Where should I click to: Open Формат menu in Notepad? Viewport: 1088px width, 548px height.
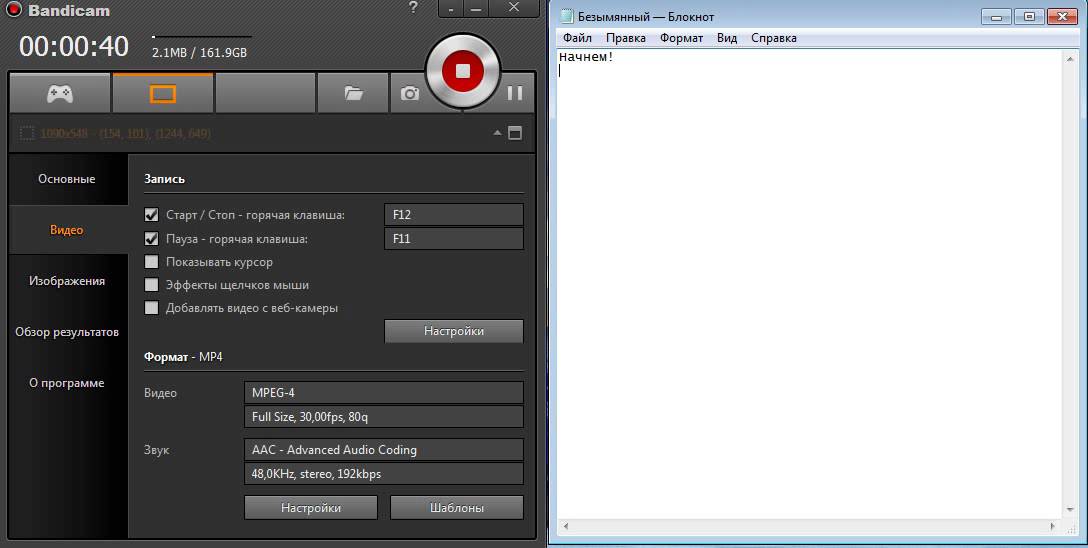tap(681, 38)
